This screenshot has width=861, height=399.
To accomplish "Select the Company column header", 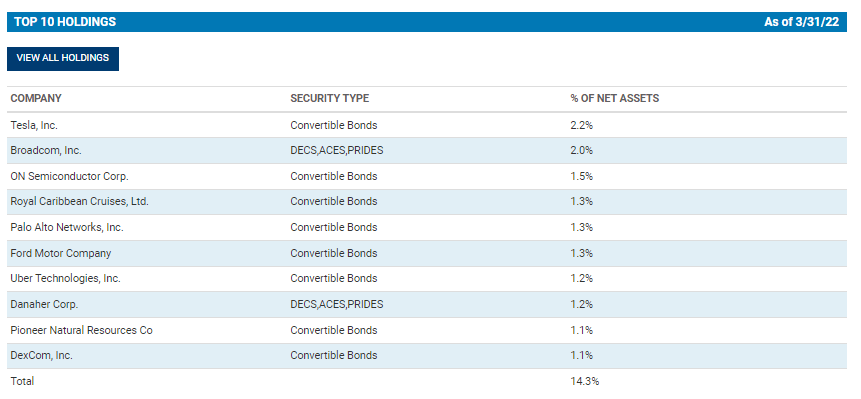I will tap(36, 98).
